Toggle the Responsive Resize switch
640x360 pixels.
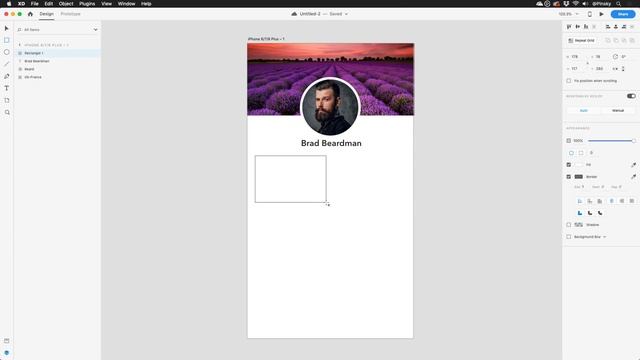point(631,96)
